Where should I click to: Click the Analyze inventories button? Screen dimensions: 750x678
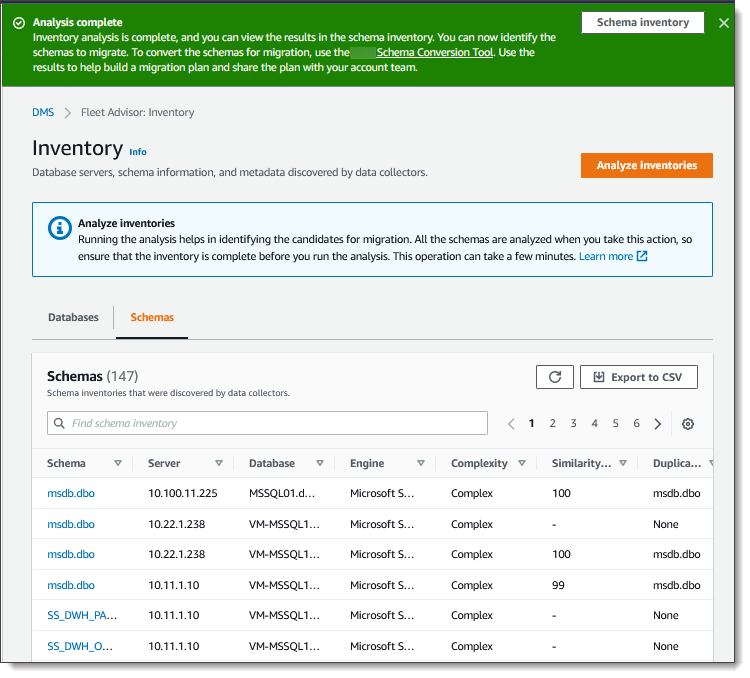(x=646, y=165)
